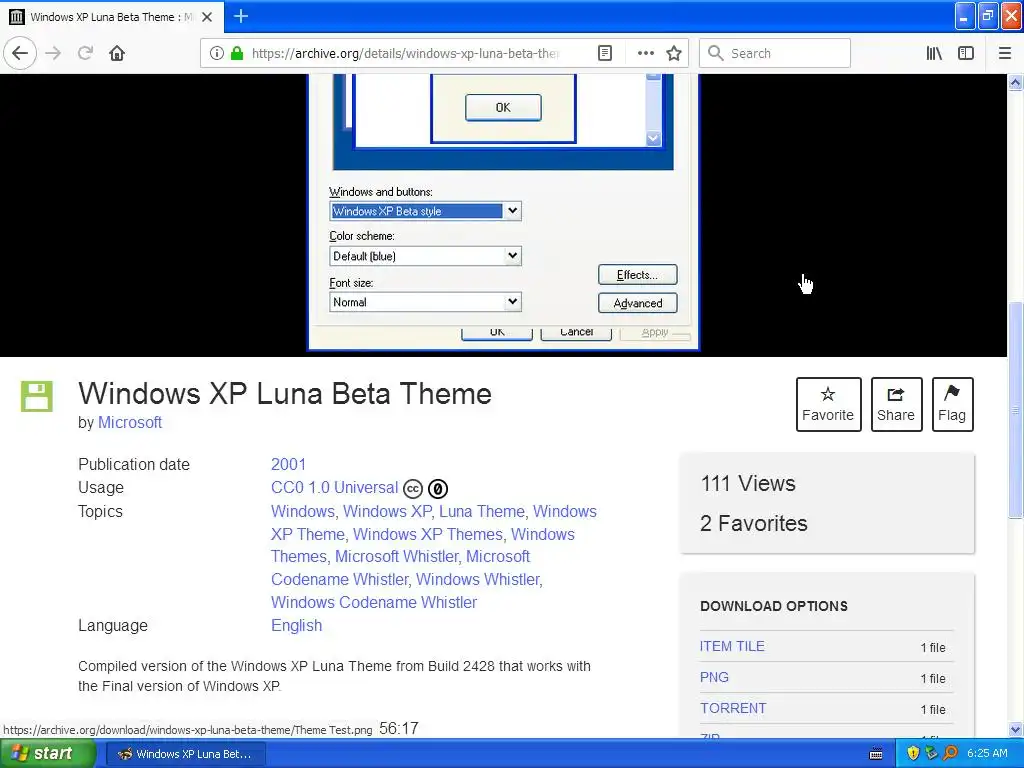
Task: Download the TORRENT option
Action: (733, 708)
